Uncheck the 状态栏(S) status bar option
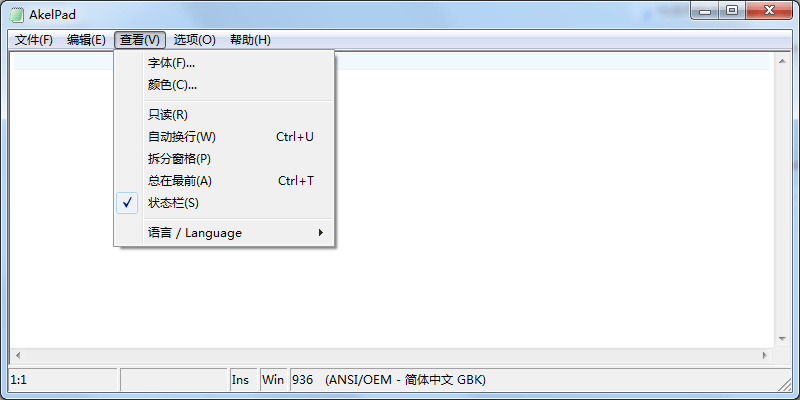The height and width of the screenshot is (400, 800). click(173, 203)
